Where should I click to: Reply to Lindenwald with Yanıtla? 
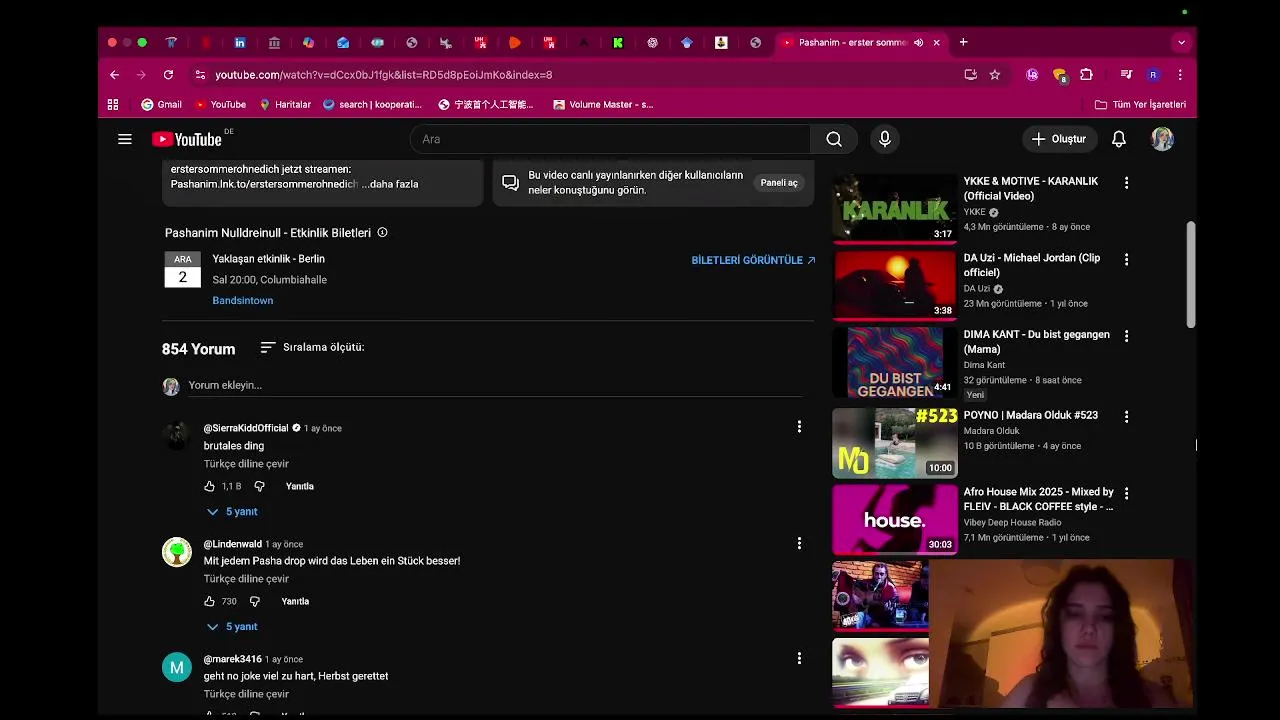[x=295, y=601]
